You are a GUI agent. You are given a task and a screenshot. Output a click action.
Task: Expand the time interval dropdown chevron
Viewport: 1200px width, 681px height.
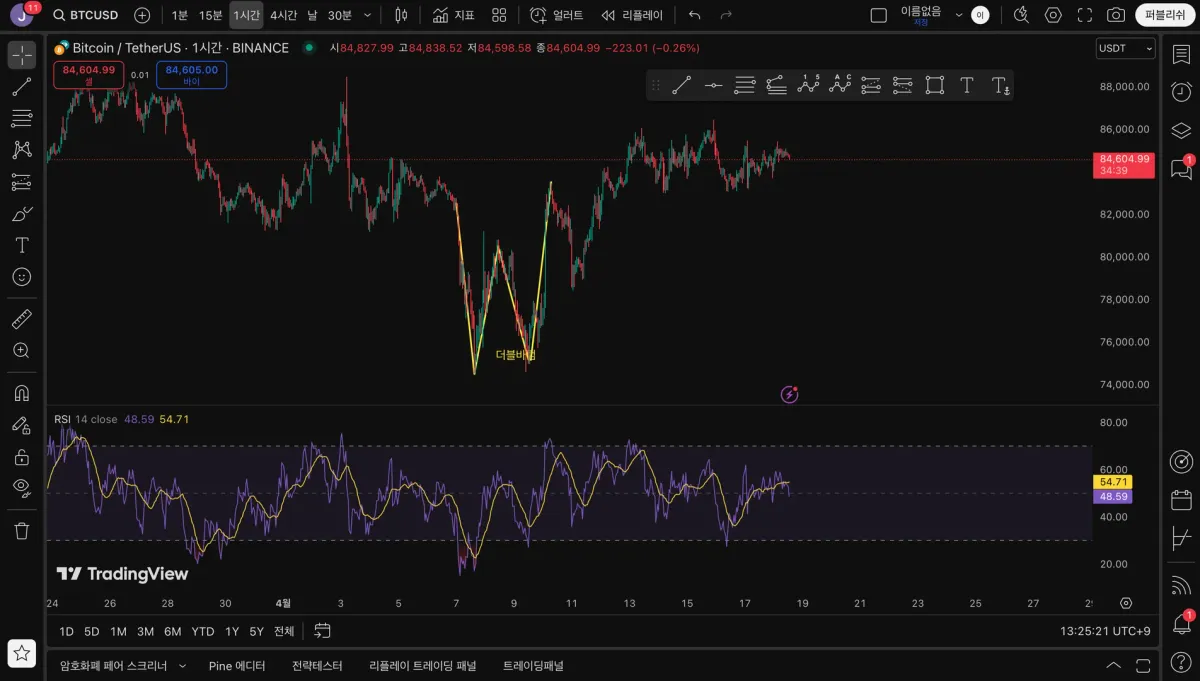tap(368, 15)
